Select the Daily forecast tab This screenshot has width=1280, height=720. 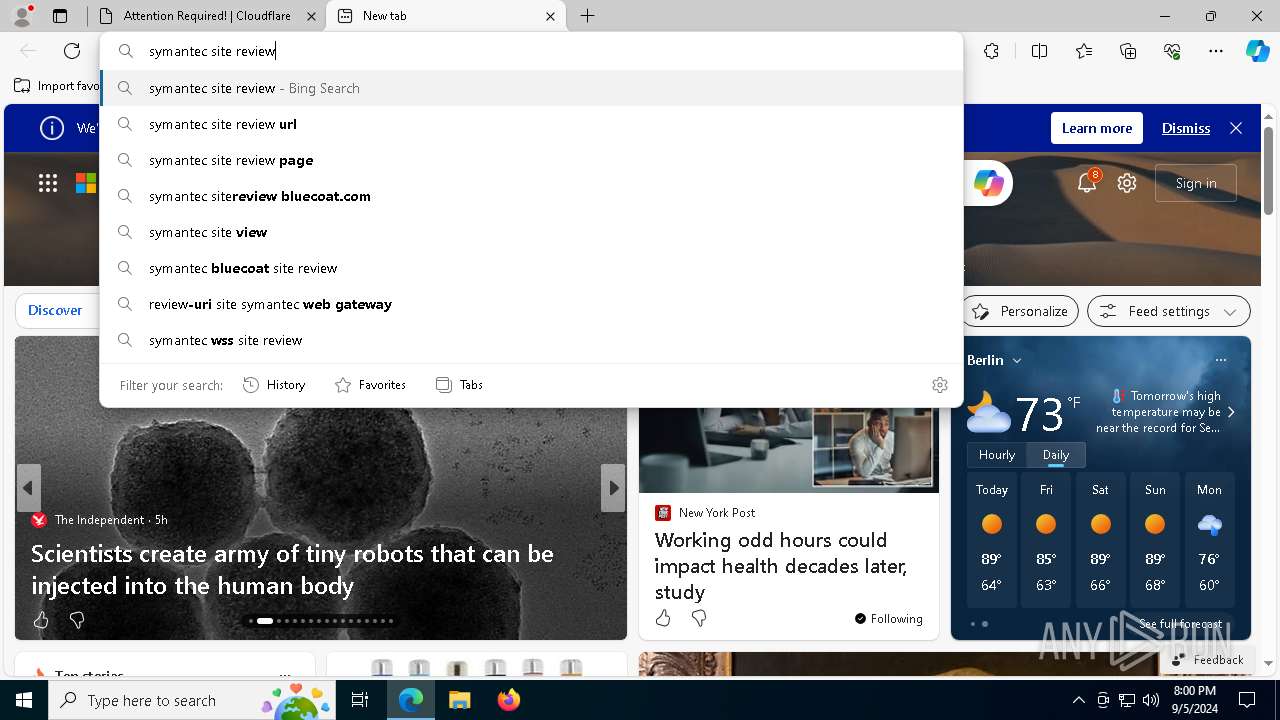[1056, 455]
